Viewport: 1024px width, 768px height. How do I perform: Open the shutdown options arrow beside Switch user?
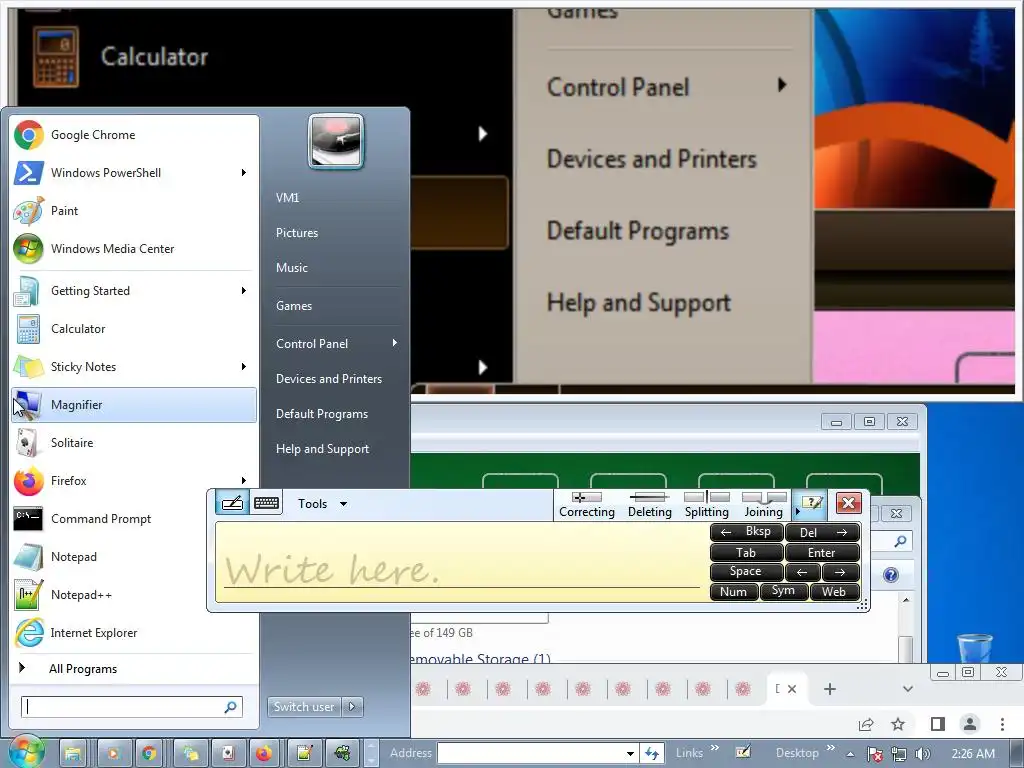(353, 707)
